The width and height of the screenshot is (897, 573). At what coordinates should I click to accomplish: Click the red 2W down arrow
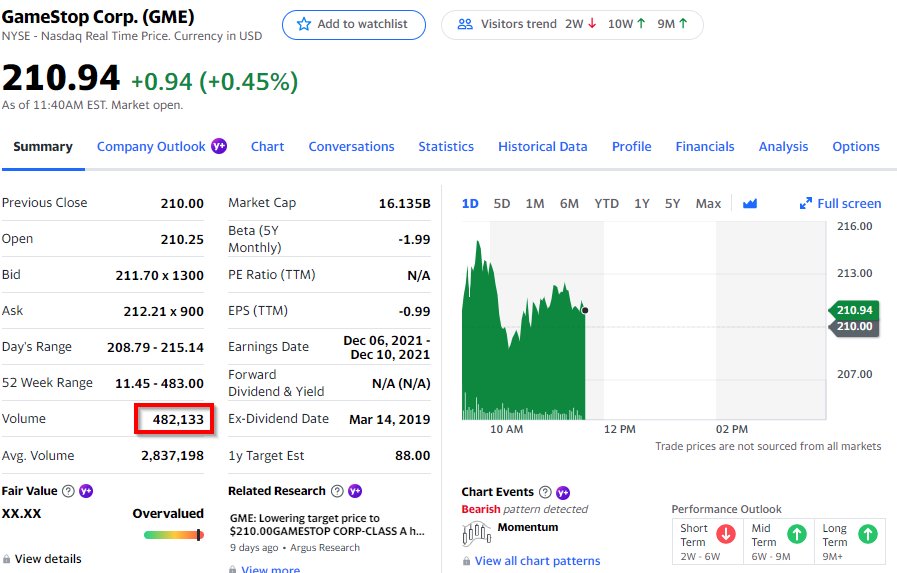pyautogui.click(x=592, y=23)
